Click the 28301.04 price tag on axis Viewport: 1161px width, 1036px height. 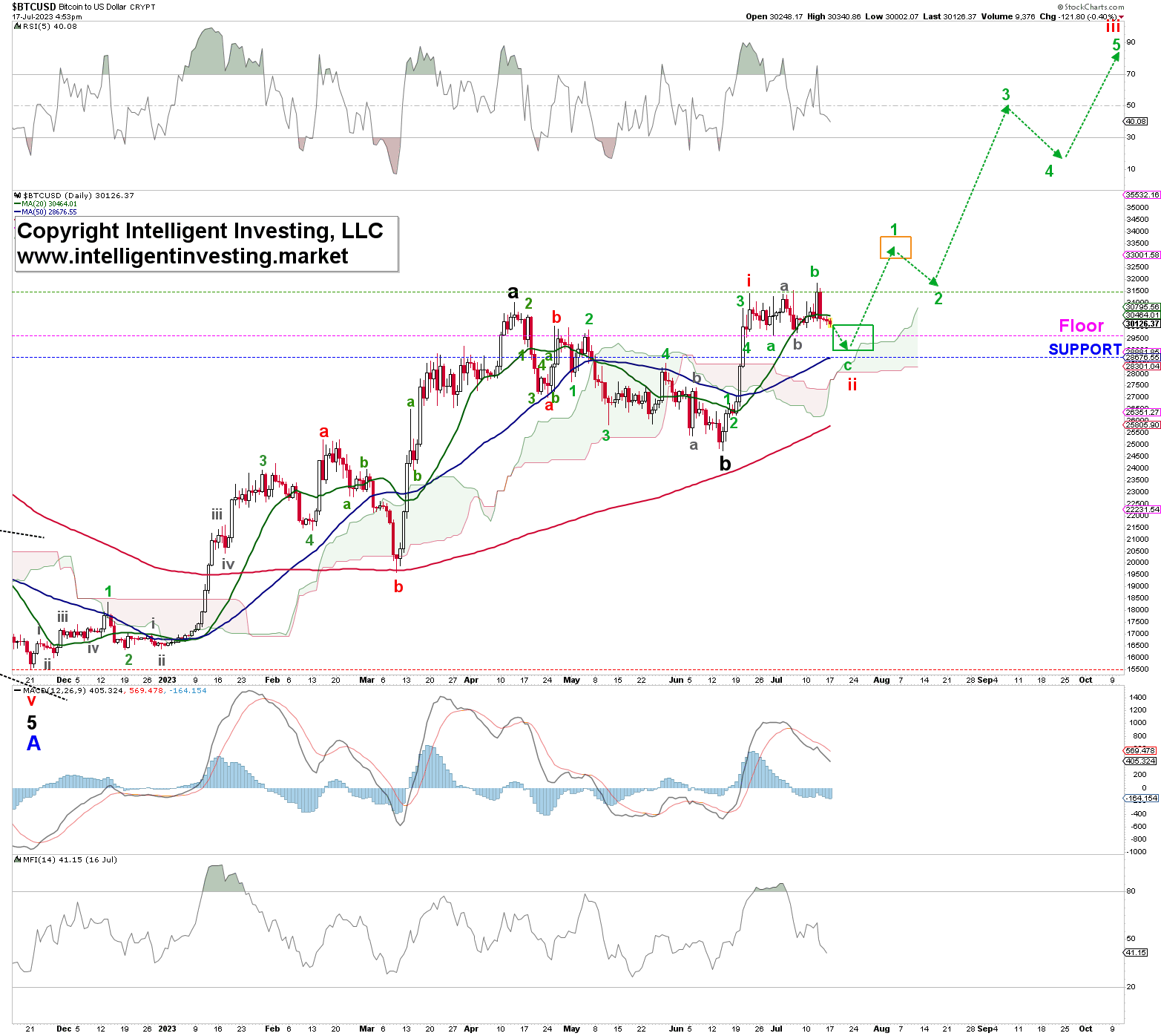click(1142, 367)
